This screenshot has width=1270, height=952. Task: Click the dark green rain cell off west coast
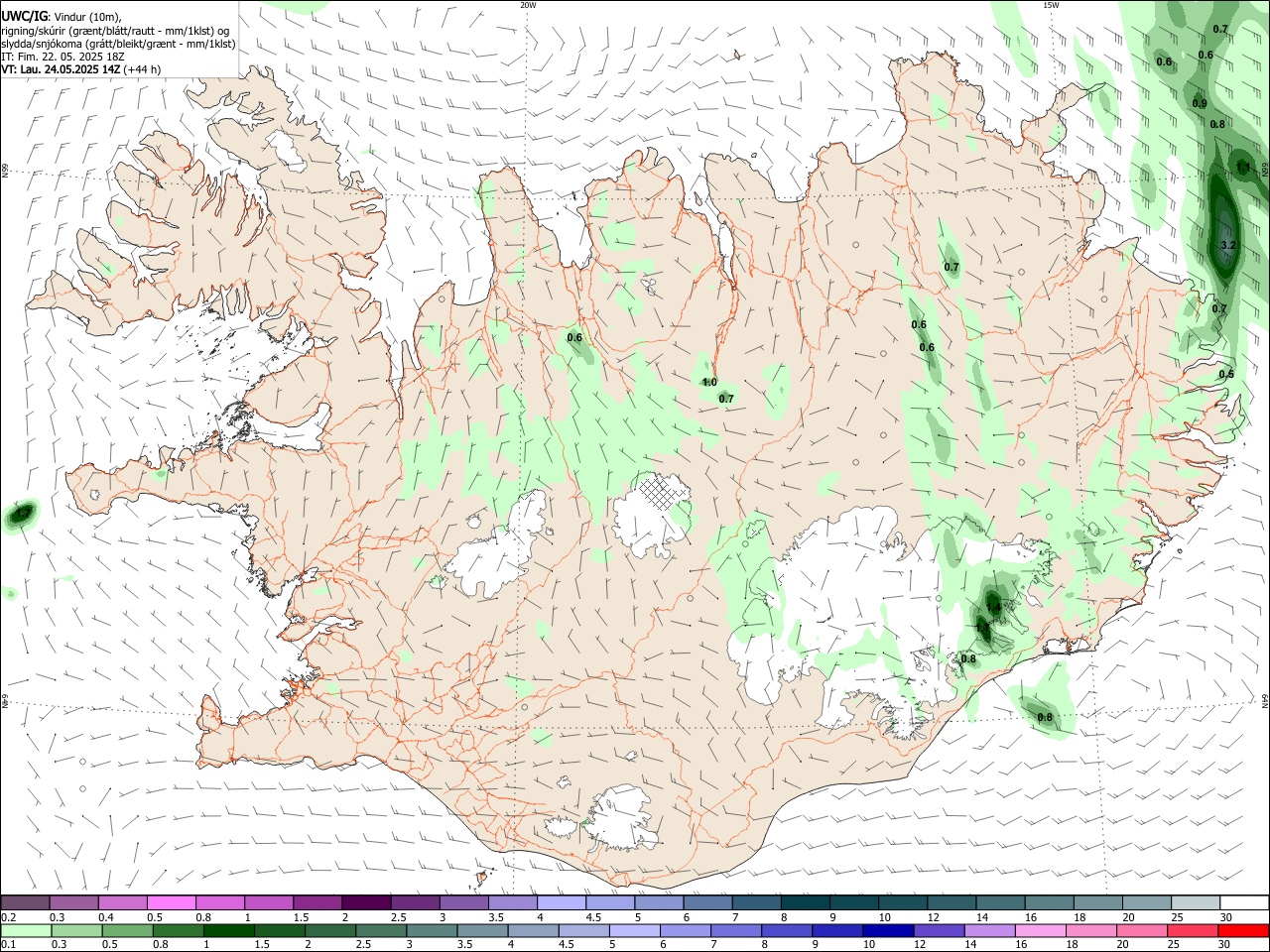tap(20, 515)
